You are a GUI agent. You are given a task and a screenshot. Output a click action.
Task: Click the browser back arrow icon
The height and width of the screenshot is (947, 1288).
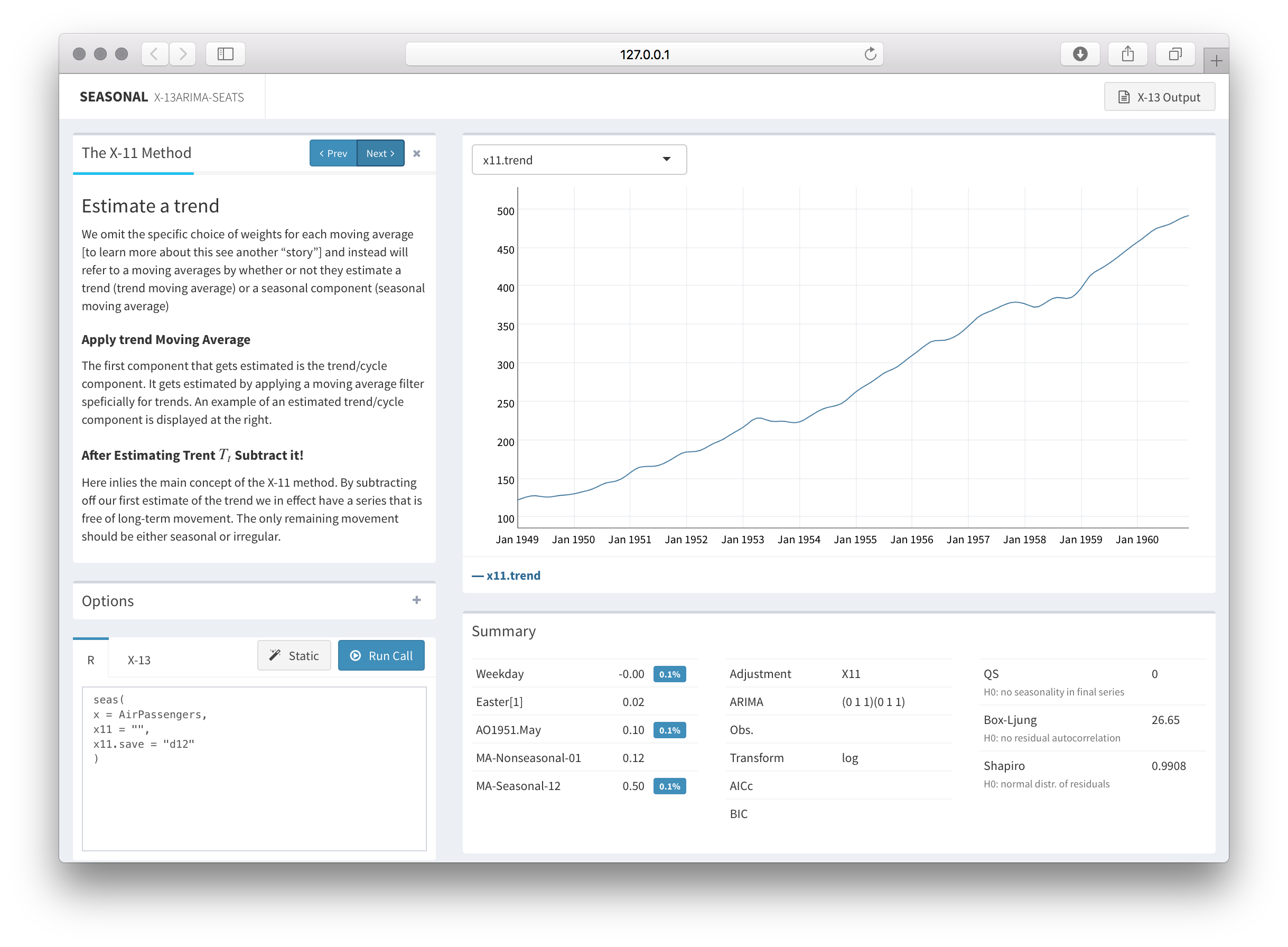tap(154, 54)
